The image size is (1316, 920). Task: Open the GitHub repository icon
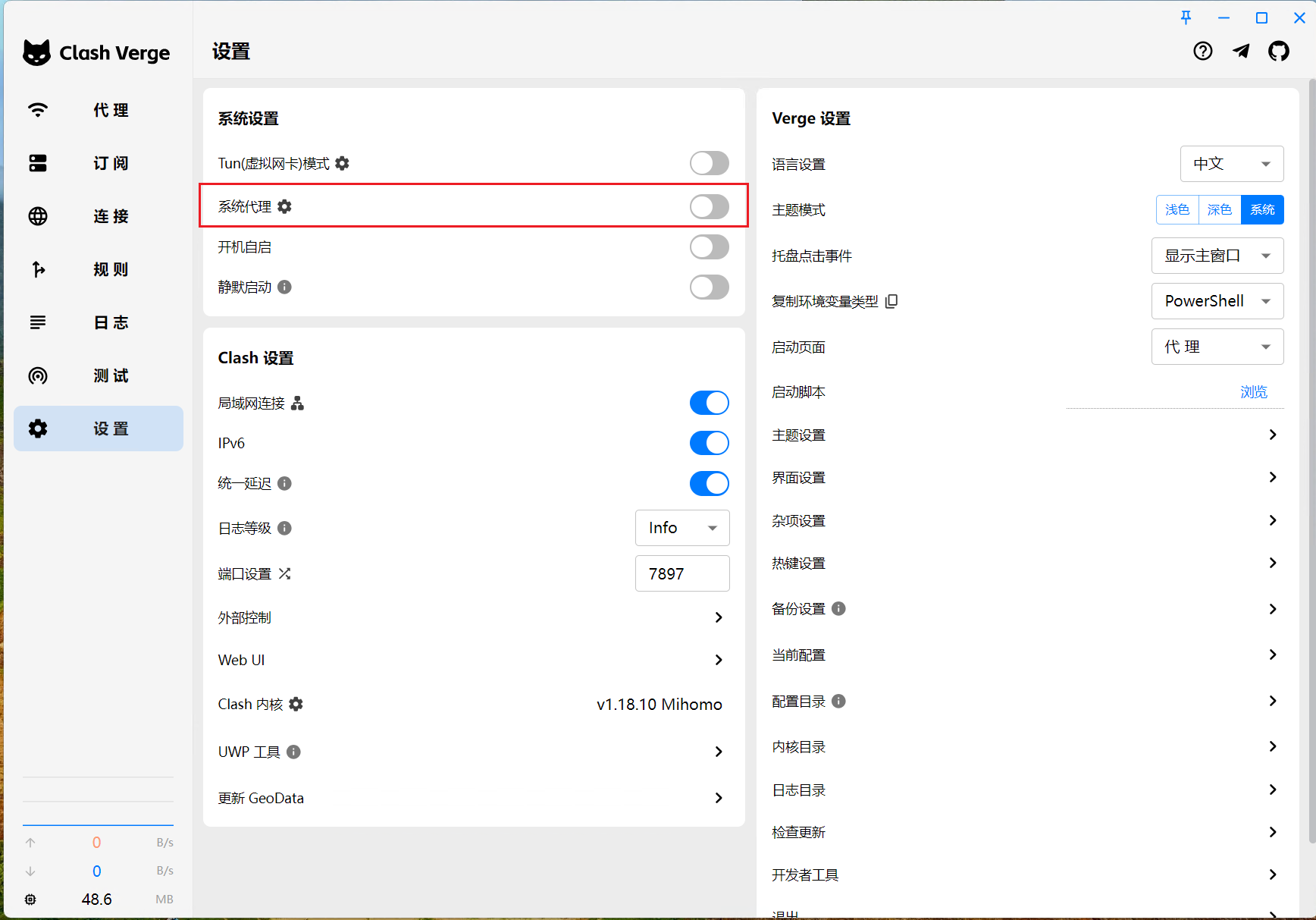coord(1278,52)
